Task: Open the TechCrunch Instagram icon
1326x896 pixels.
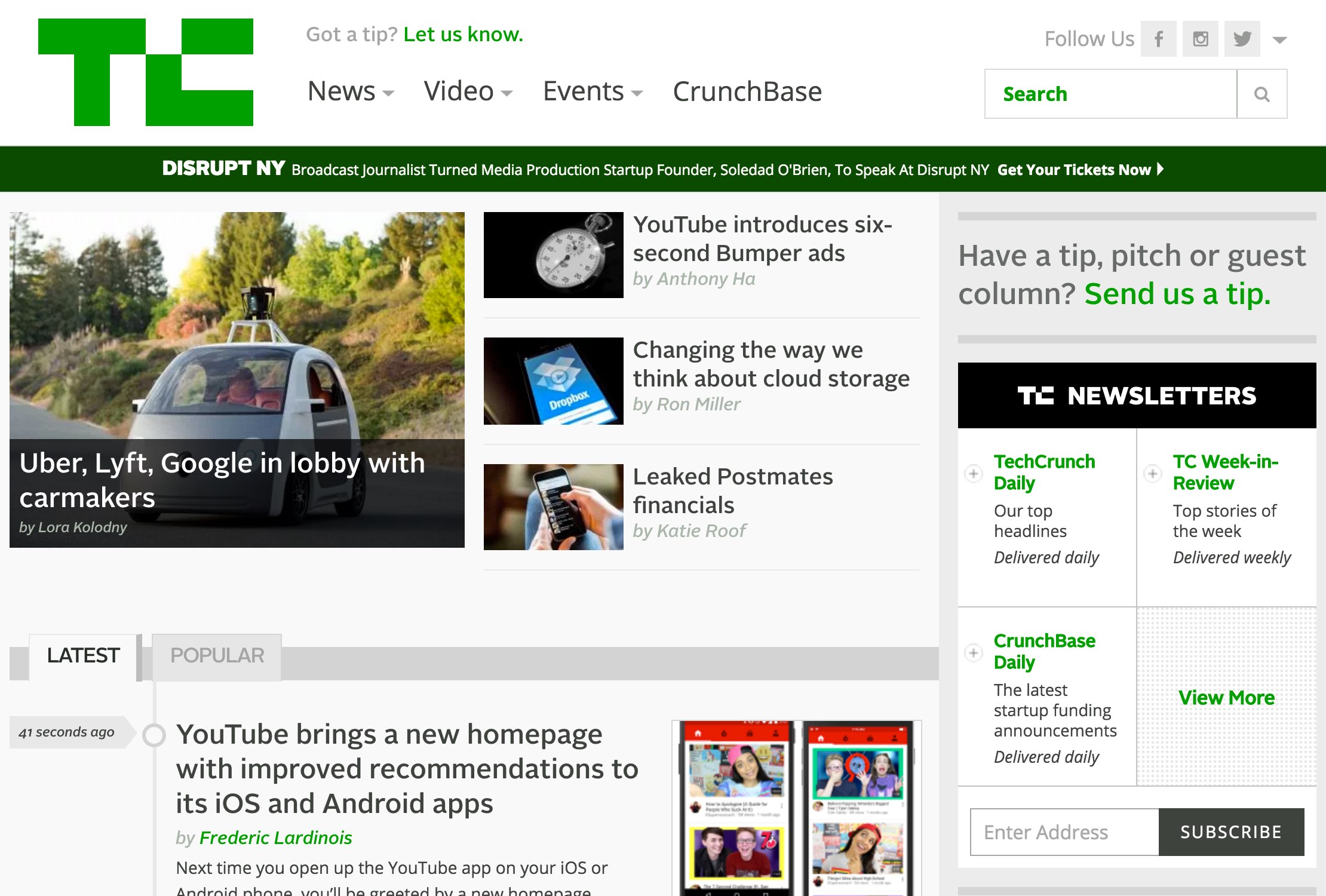Action: click(x=1200, y=39)
